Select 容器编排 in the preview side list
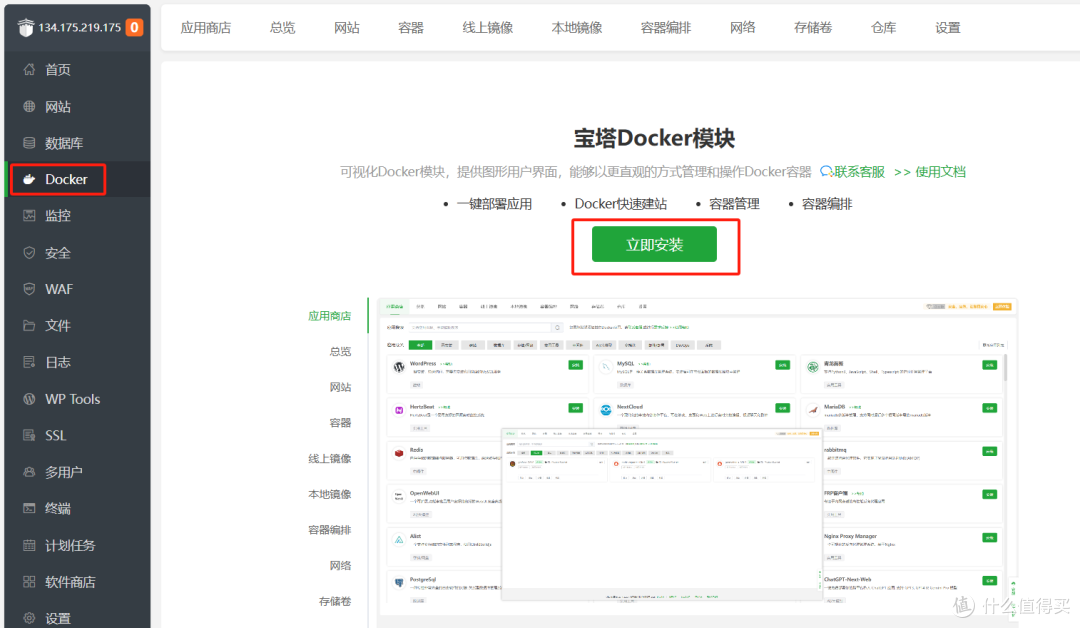Image resolution: width=1080 pixels, height=628 pixels. tap(329, 530)
